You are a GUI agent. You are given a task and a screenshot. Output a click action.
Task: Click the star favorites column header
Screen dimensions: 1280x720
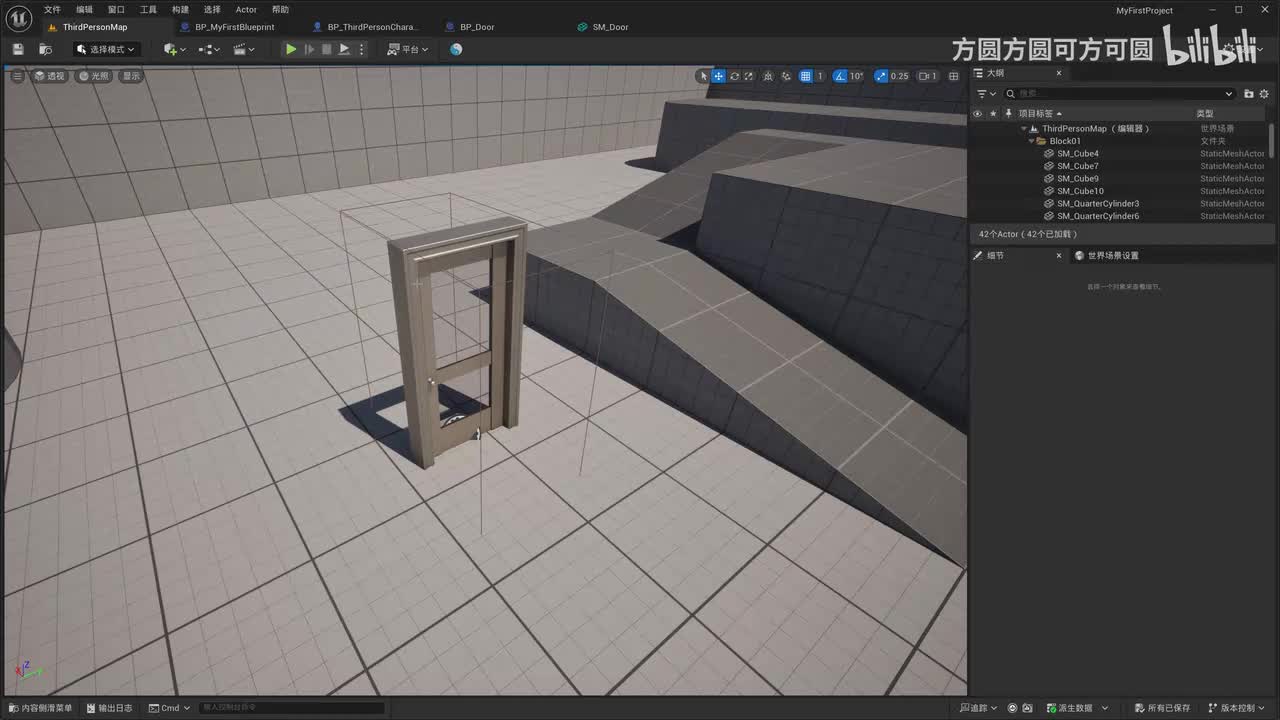point(993,114)
